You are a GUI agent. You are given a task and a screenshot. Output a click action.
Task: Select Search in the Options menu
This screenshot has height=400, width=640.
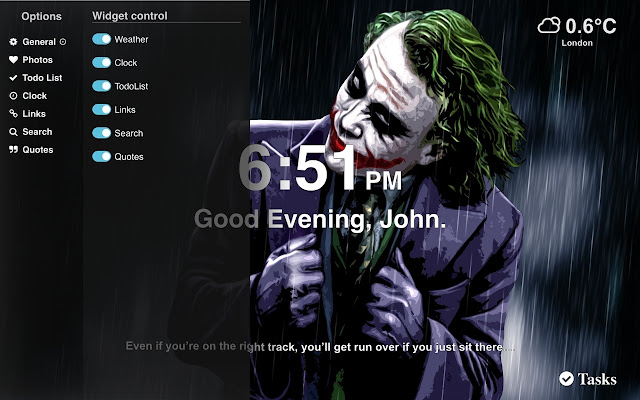tap(37, 132)
